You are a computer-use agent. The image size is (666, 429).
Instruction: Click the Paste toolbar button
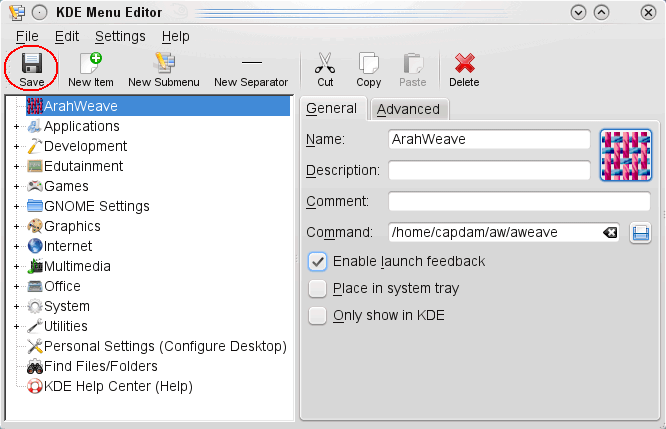pyautogui.click(x=412, y=70)
